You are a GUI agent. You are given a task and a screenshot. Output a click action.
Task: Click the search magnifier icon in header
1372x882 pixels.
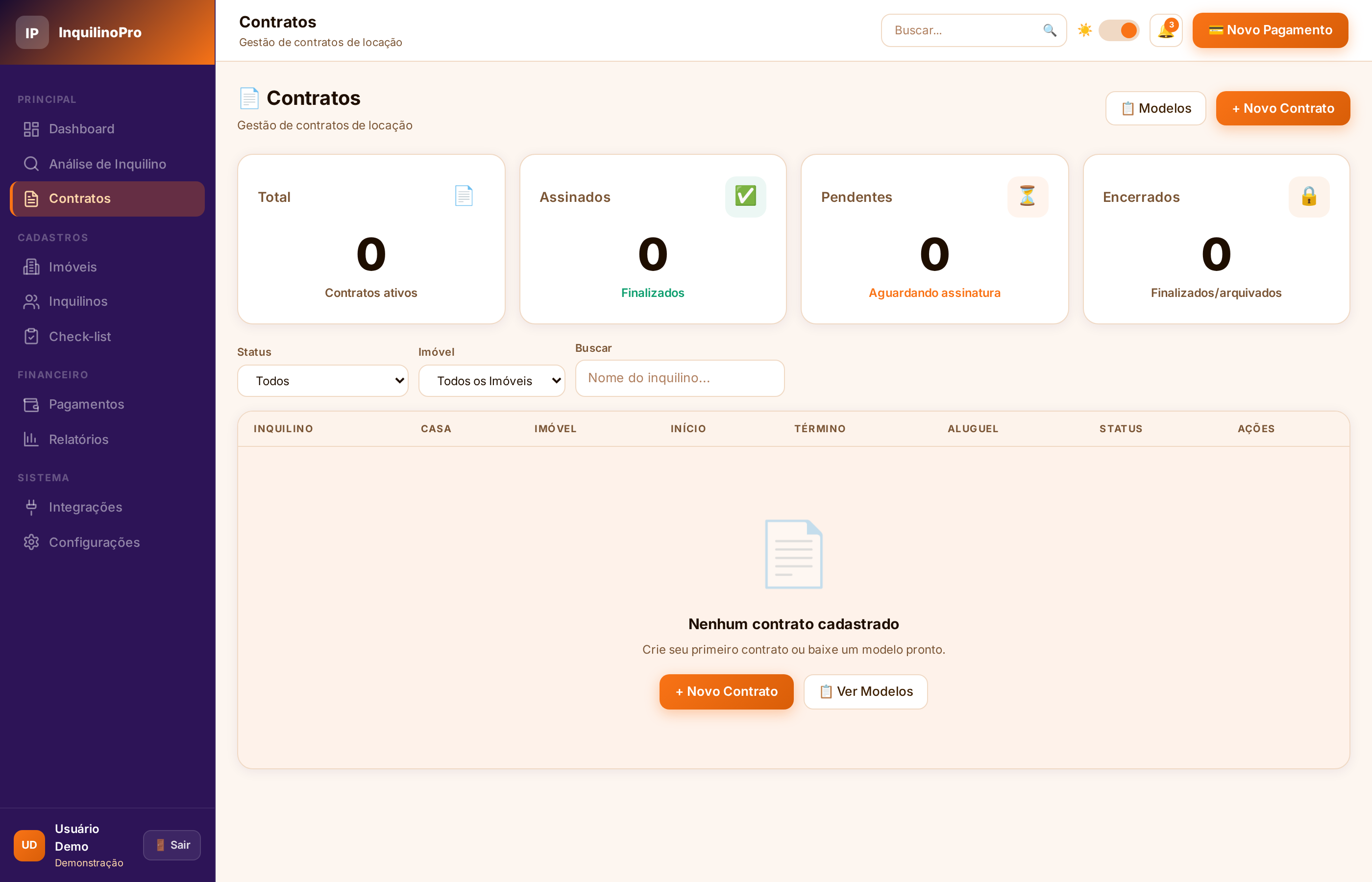click(1049, 30)
